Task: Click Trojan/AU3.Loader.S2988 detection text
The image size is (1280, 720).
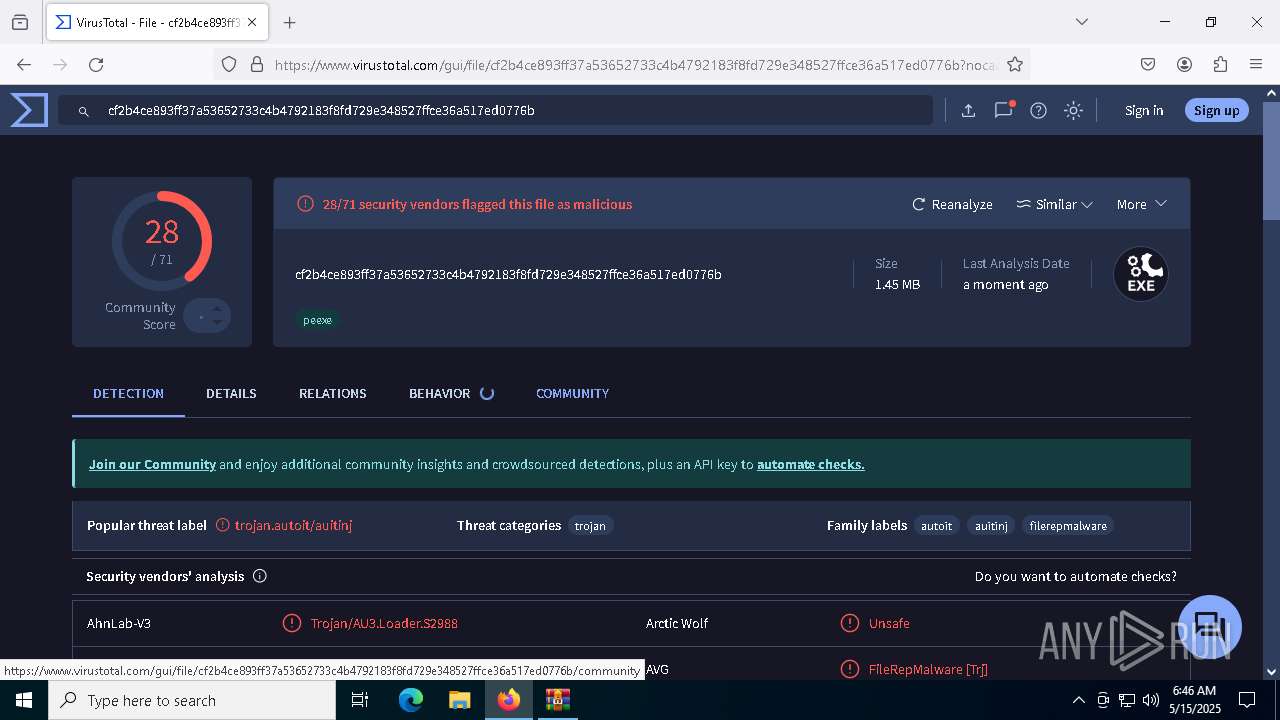Action: 384,623
